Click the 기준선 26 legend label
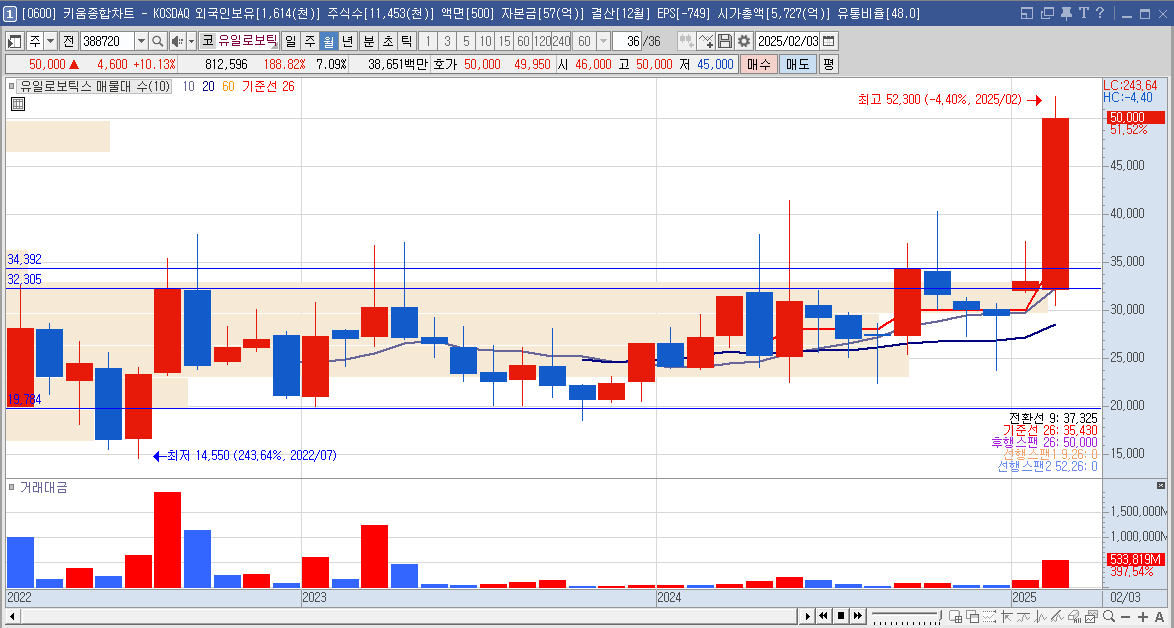Image resolution: width=1174 pixels, height=628 pixels. (268, 86)
